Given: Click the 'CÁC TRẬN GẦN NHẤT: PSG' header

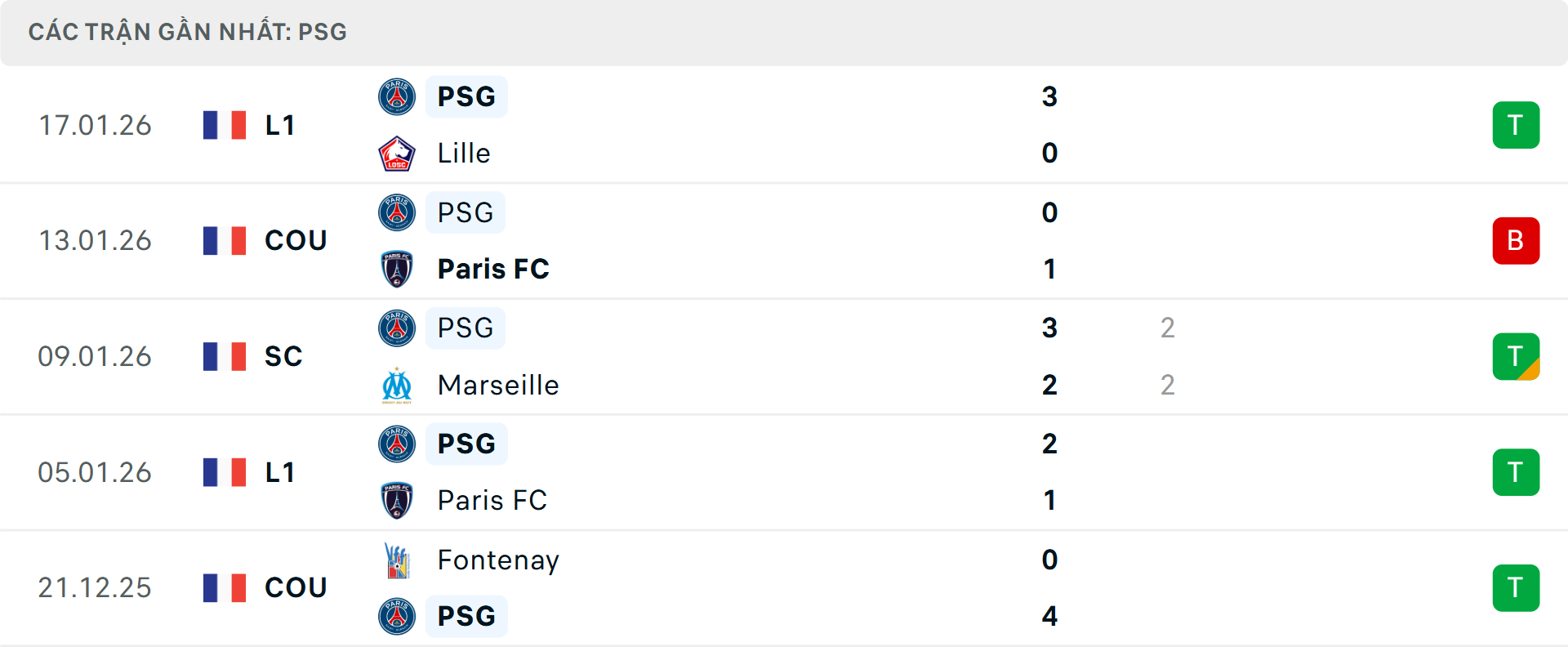Looking at the screenshot, I should point(188,32).
